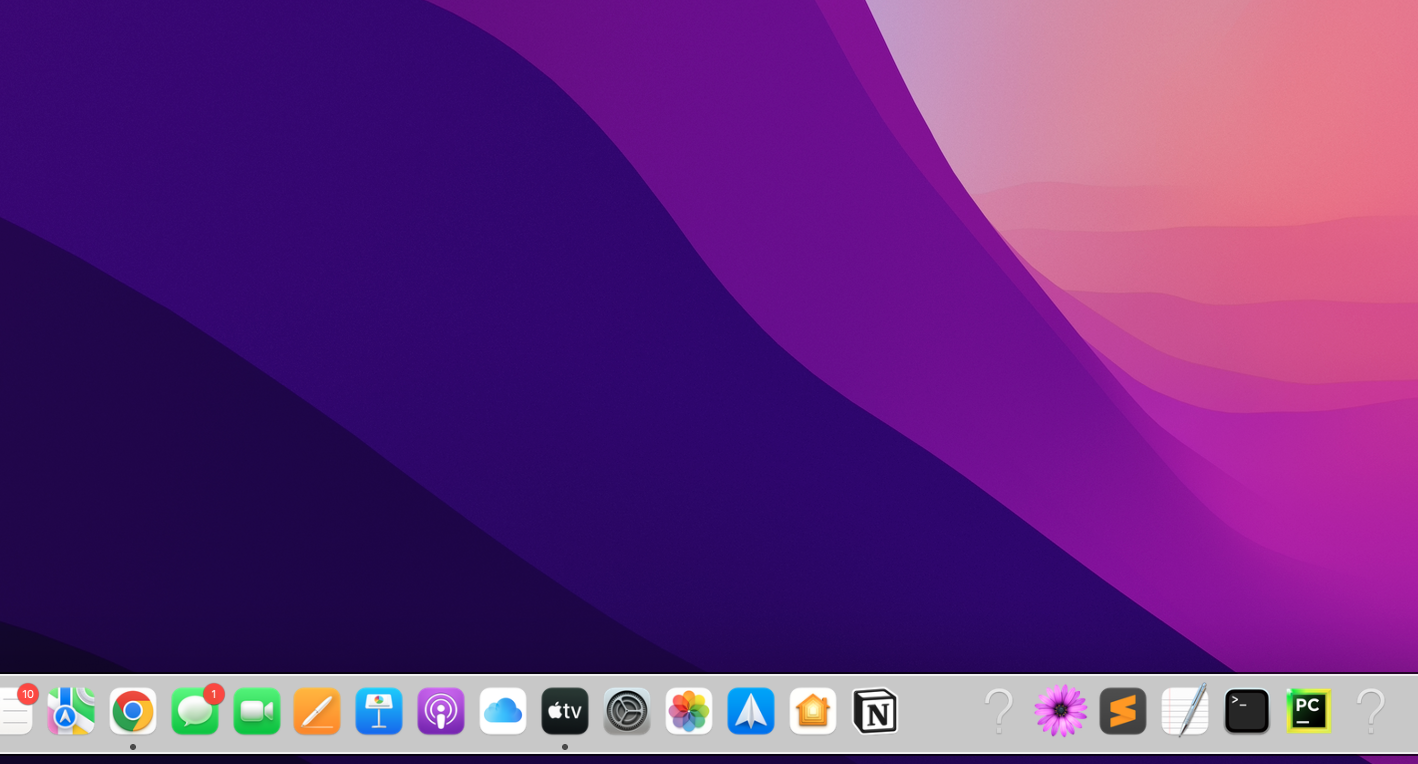
Task: Click the question mark icon beside Notion
Action: [x=999, y=711]
